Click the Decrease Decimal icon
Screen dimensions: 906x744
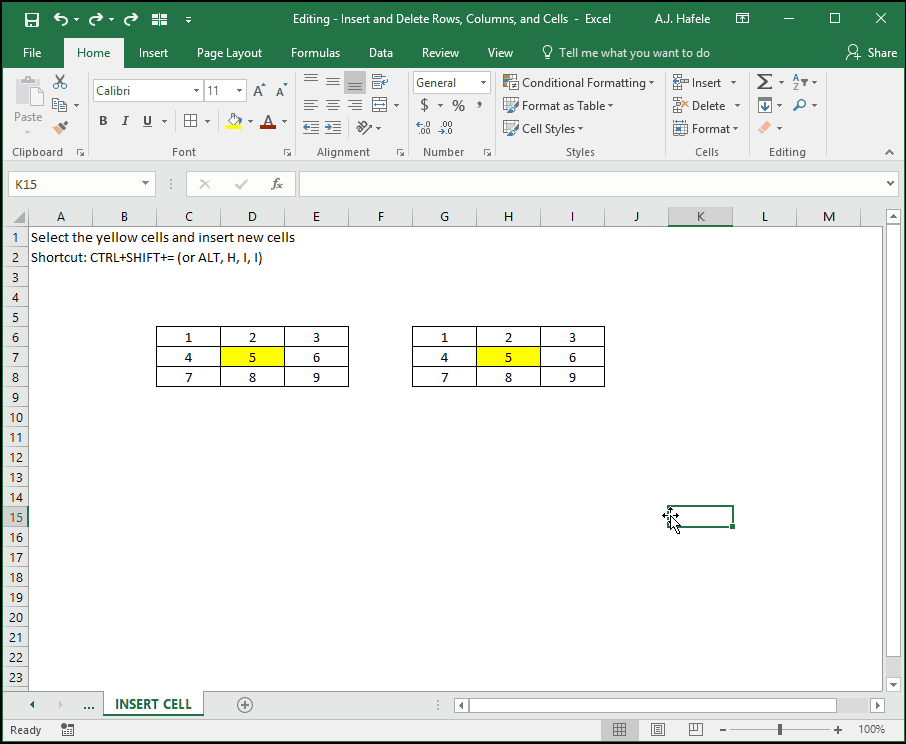[445, 128]
